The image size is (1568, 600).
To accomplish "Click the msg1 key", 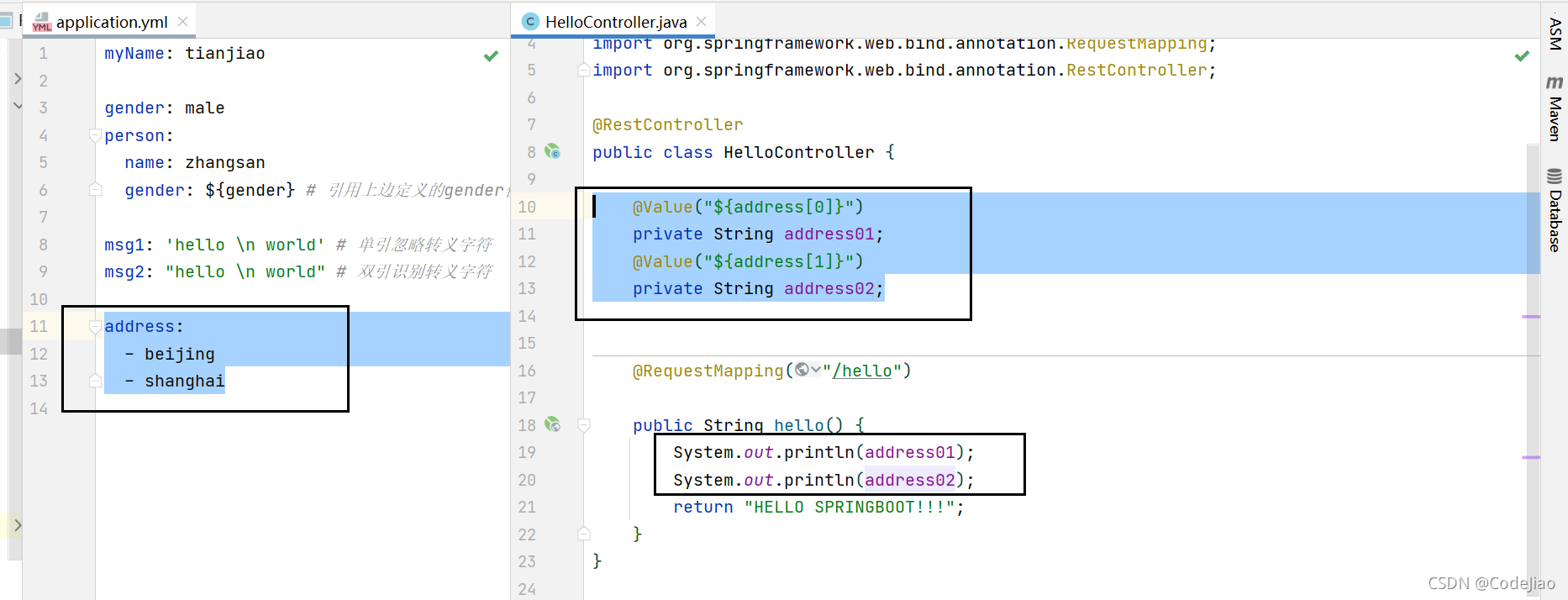I will pos(124,245).
